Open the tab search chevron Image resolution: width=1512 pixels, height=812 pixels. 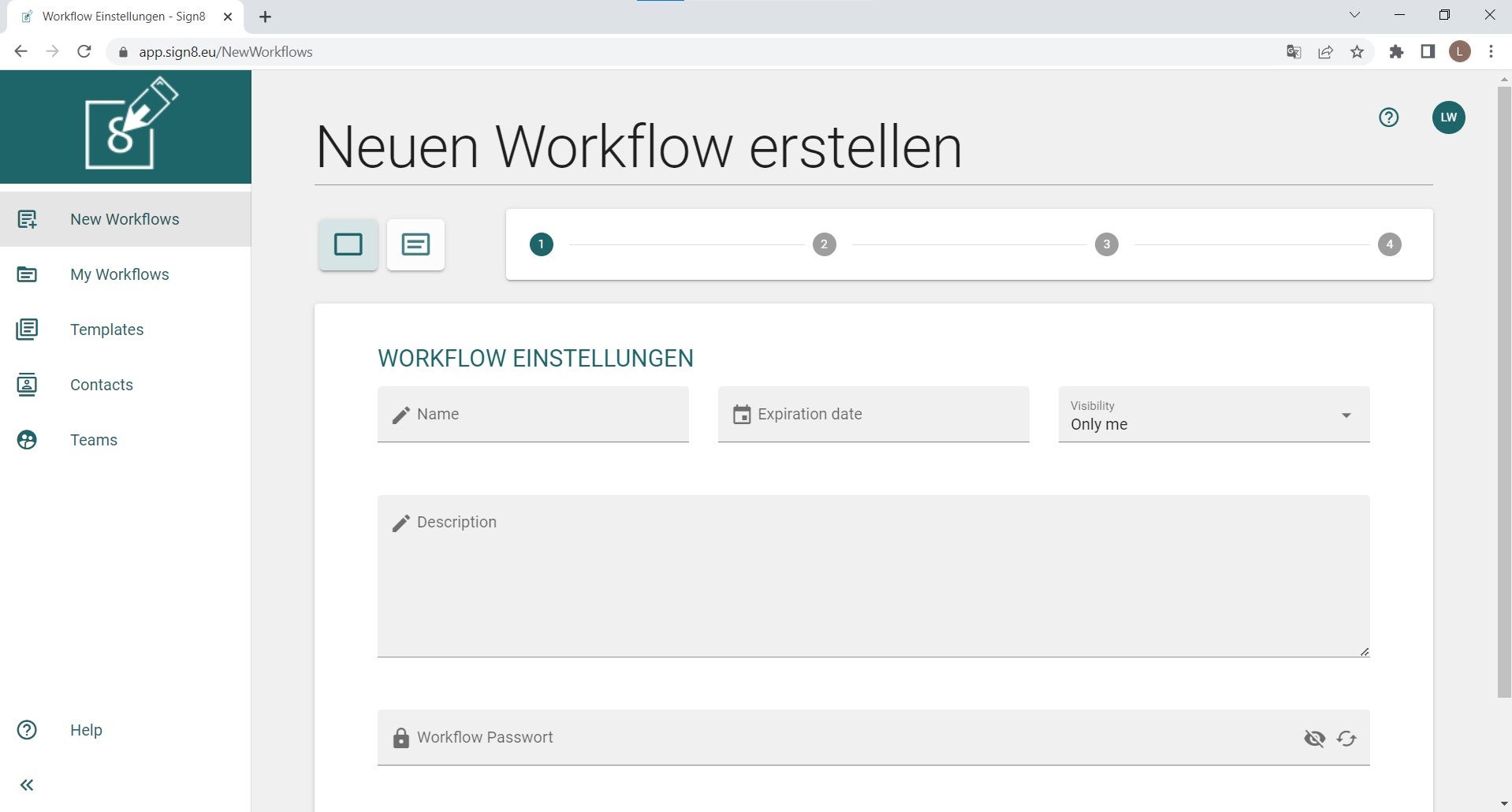click(x=1354, y=15)
